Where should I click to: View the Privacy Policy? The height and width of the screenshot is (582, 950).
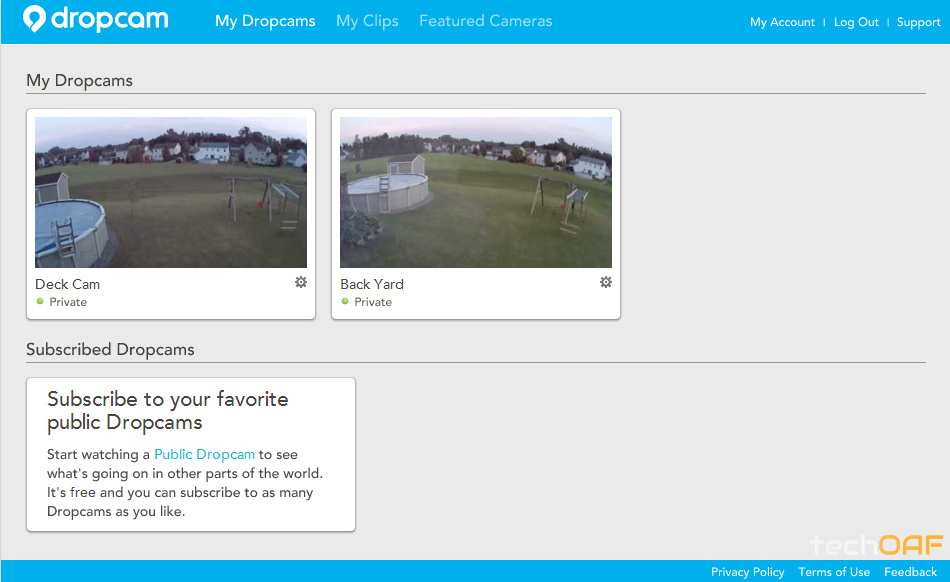(x=747, y=572)
